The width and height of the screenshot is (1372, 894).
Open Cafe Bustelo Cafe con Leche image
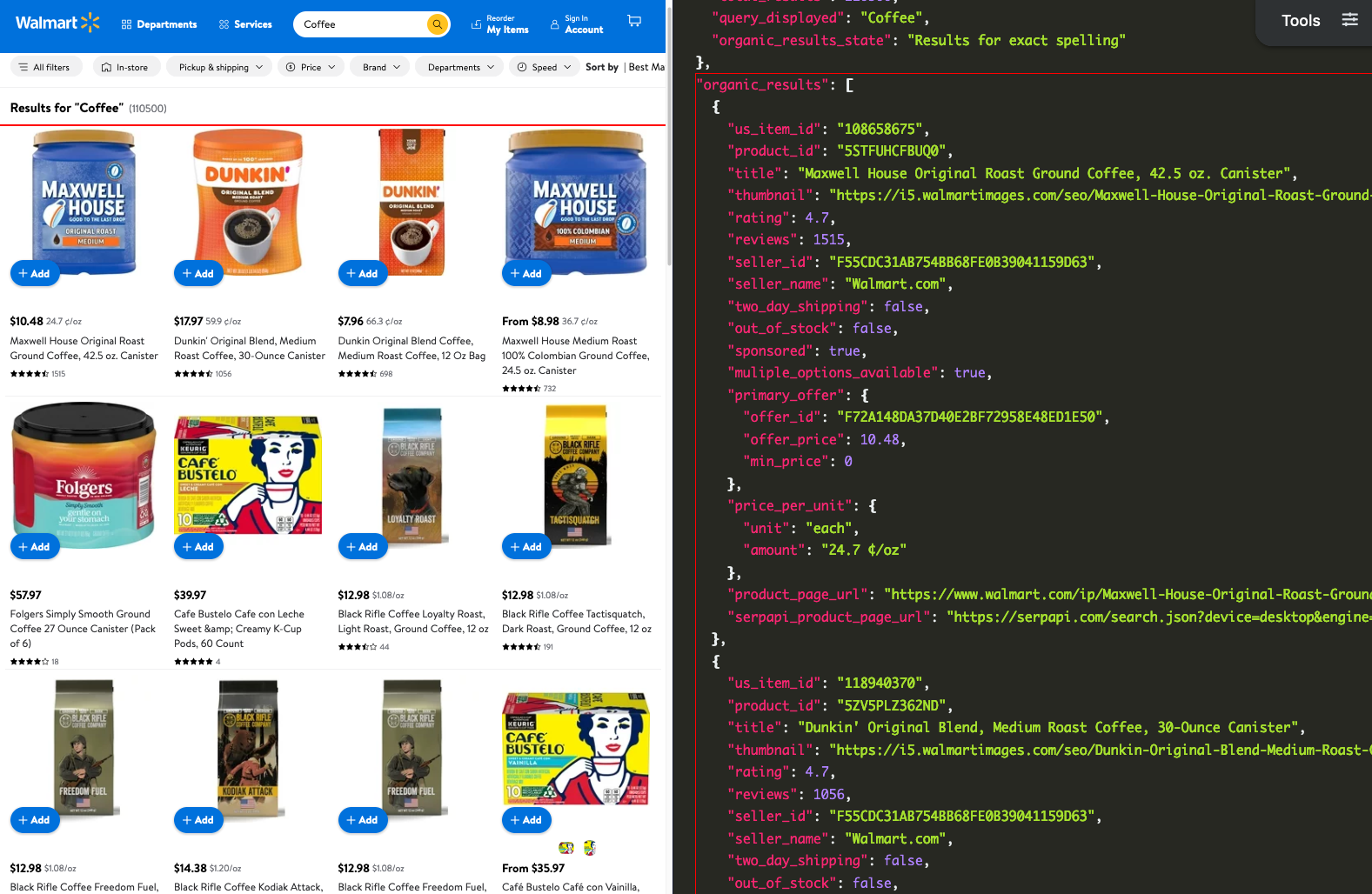point(248,475)
